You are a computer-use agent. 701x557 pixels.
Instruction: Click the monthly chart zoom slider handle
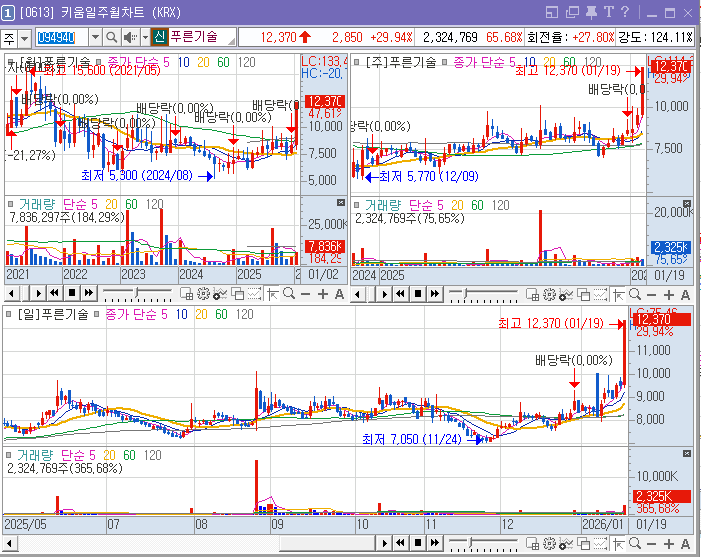[137, 293]
